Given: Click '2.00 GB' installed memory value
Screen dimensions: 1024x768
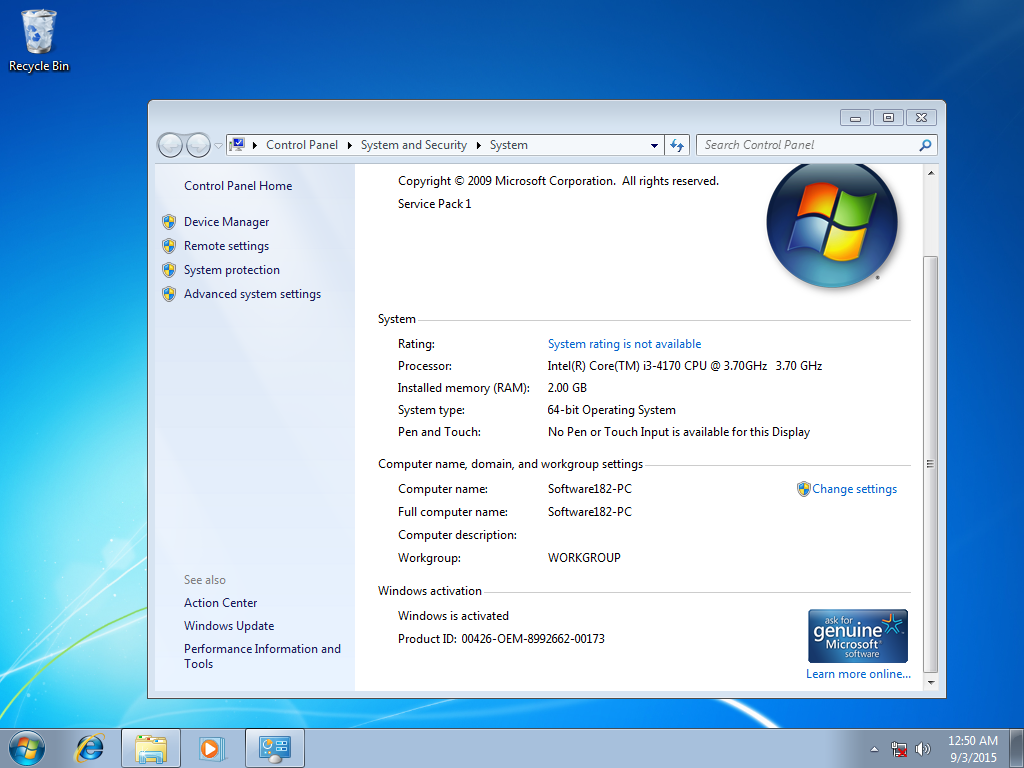Looking at the screenshot, I should coord(567,388).
